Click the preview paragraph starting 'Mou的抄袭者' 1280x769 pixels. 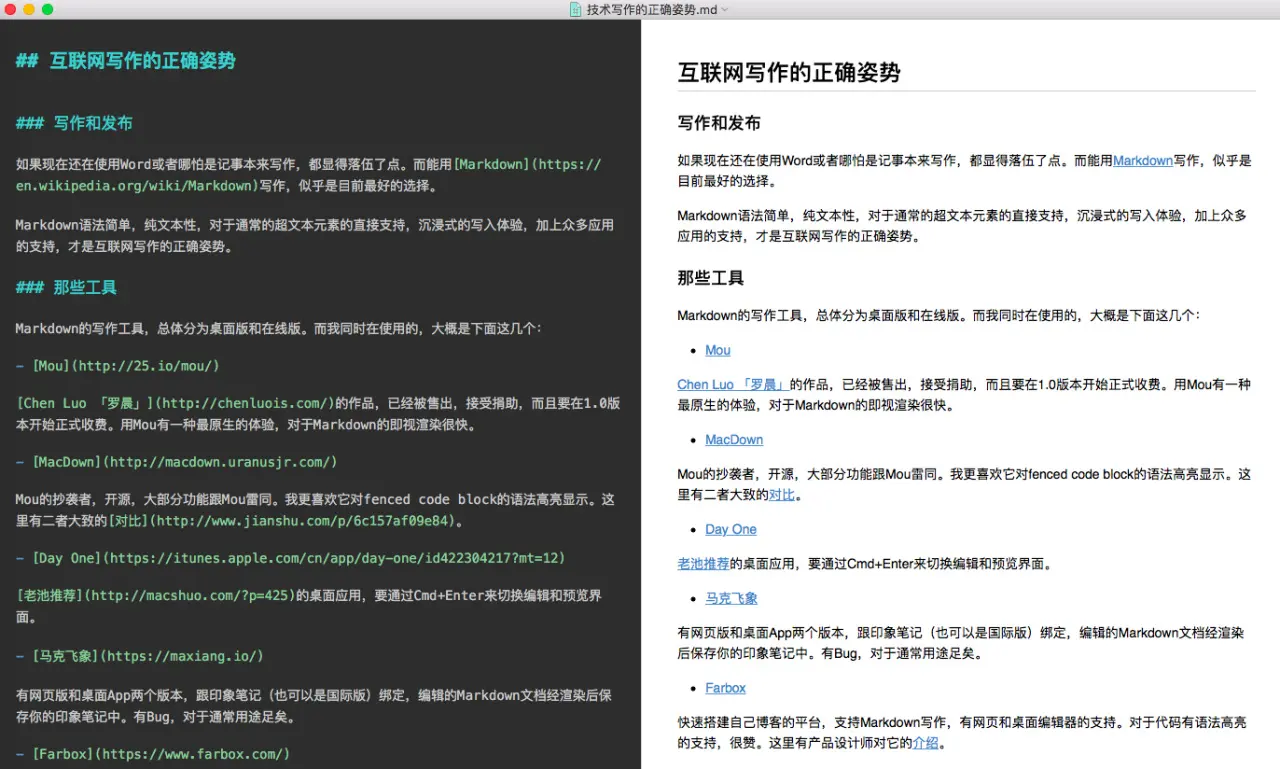point(964,484)
